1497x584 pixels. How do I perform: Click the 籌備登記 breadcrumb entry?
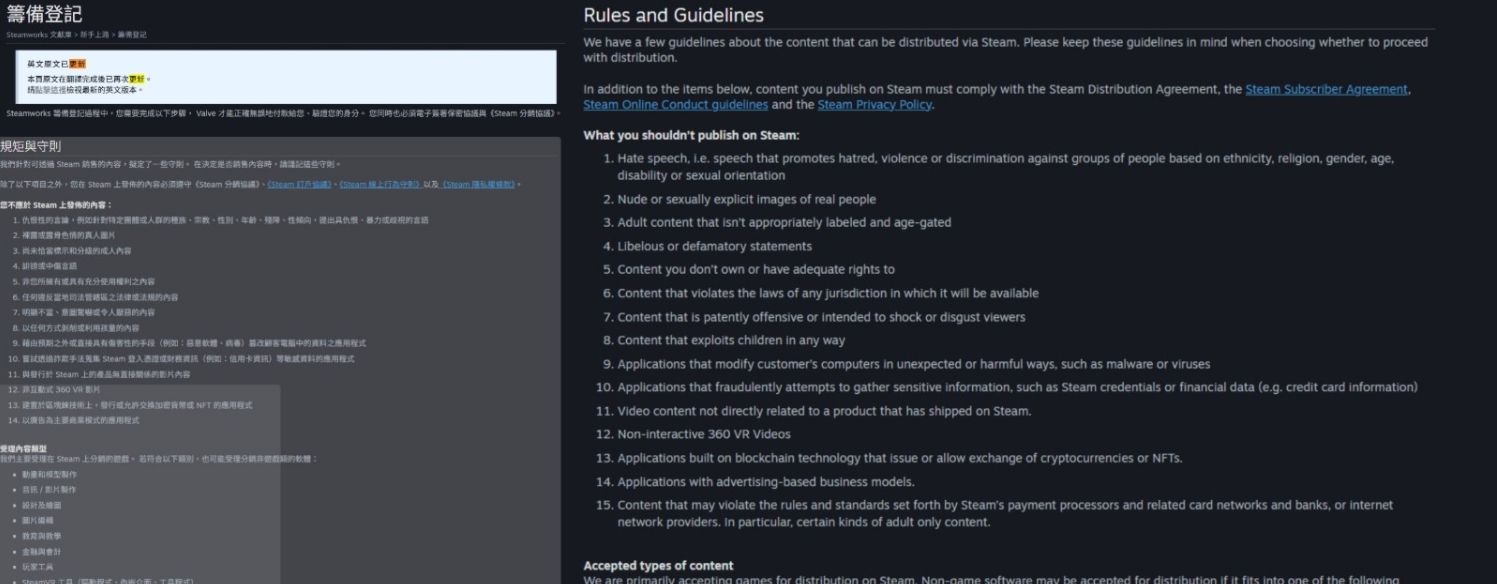click(x=133, y=35)
